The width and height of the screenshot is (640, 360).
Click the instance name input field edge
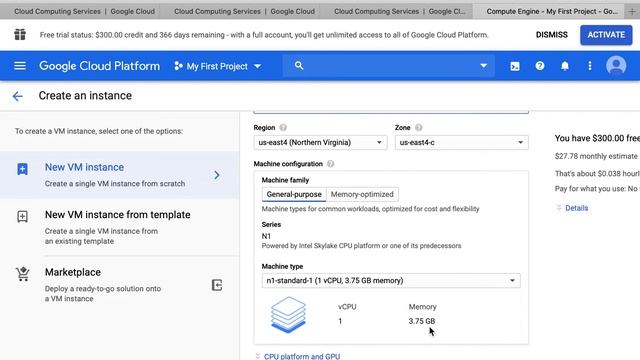point(391,112)
